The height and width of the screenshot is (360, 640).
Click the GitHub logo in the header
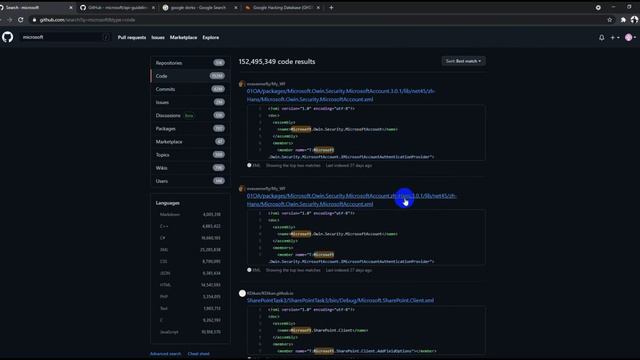(7, 37)
